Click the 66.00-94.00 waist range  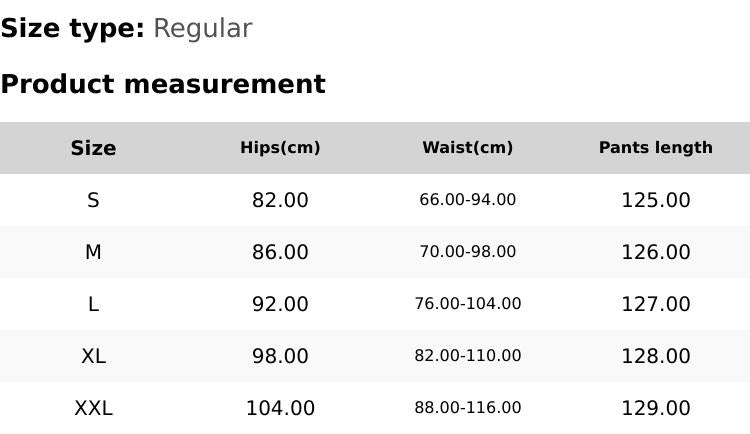pos(467,200)
